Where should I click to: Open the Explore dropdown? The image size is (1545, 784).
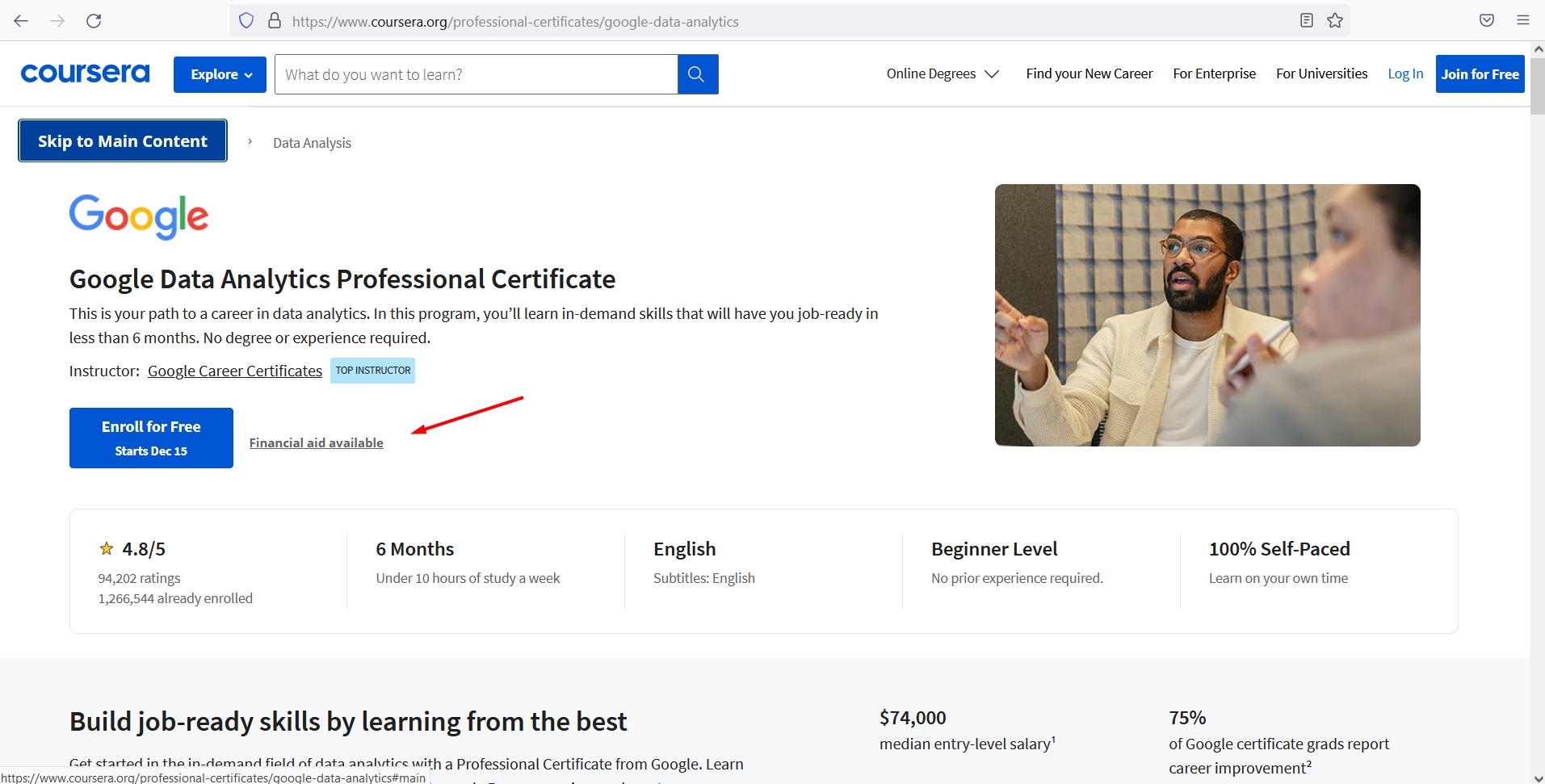click(x=219, y=73)
